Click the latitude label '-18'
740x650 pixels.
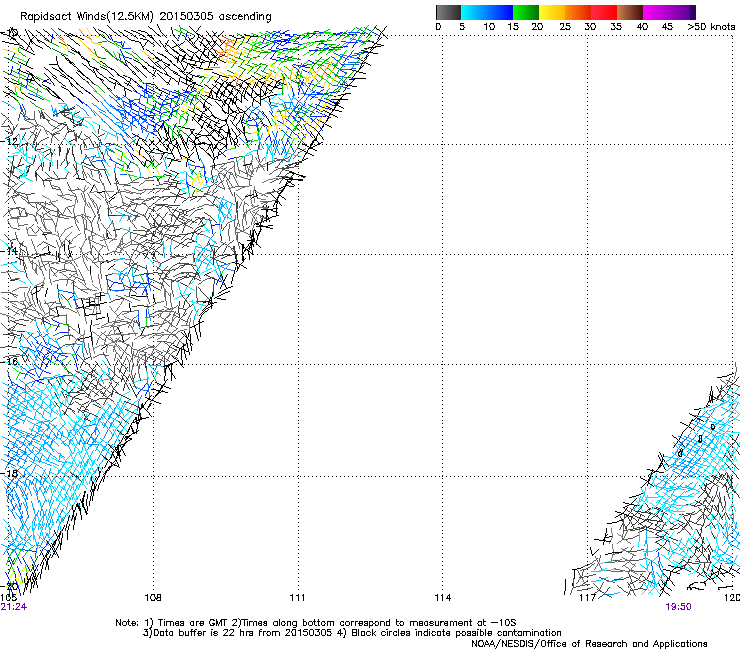[x=11, y=473]
